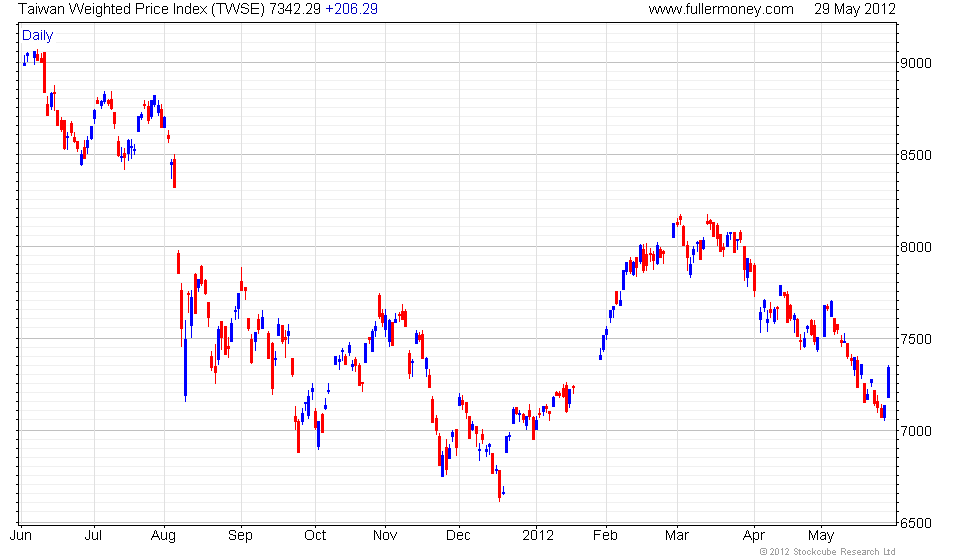The width and height of the screenshot is (980, 560).
Task: Click the 7000 price axis label
Action: [916, 431]
